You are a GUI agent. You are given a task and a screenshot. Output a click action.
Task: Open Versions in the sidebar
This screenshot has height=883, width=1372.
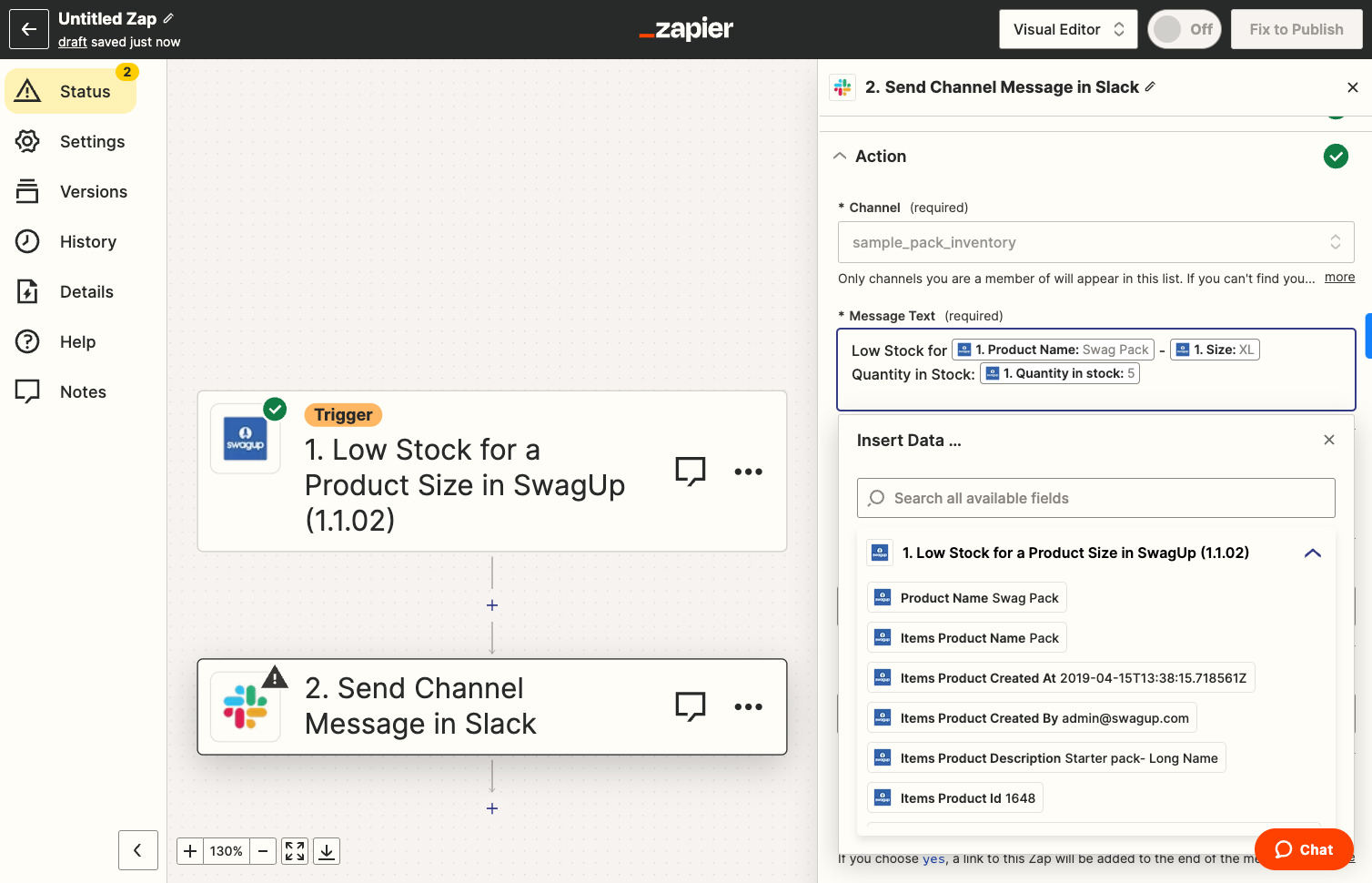(x=71, y=191)
